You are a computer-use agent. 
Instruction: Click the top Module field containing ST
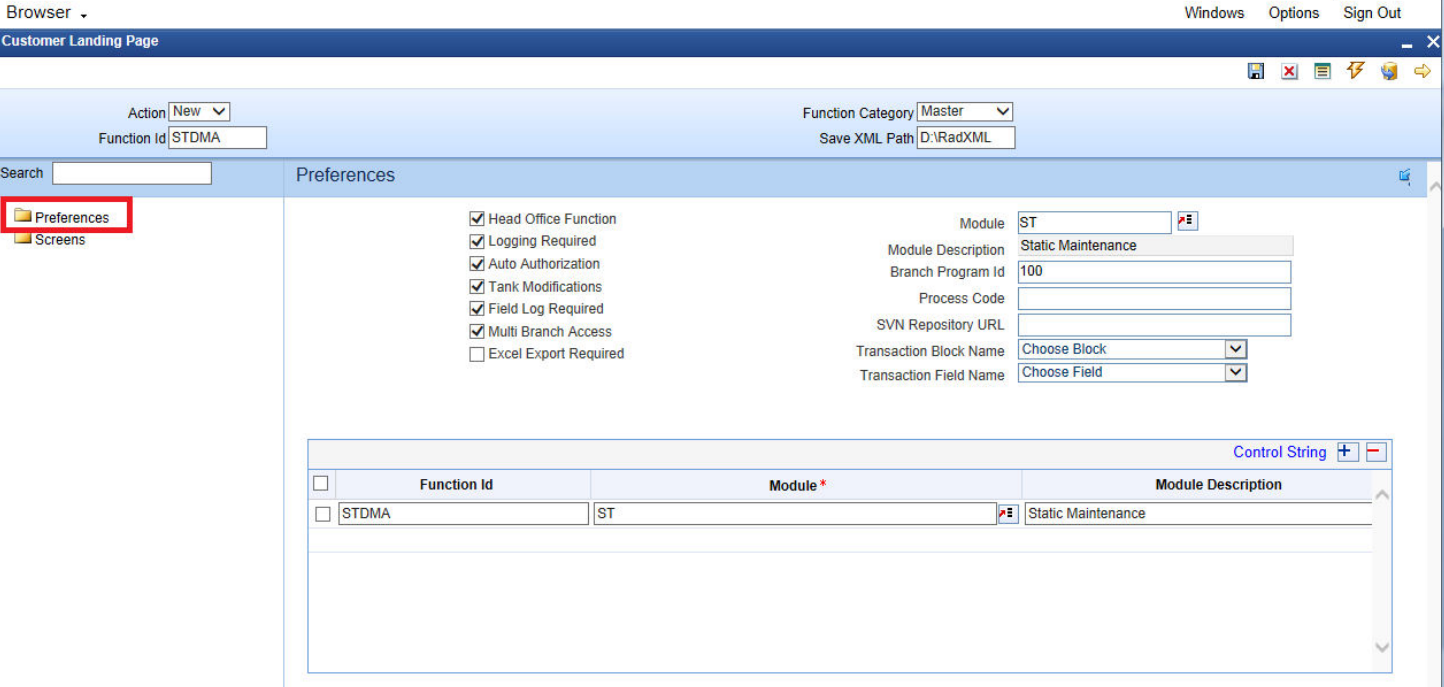[1094, 222]
